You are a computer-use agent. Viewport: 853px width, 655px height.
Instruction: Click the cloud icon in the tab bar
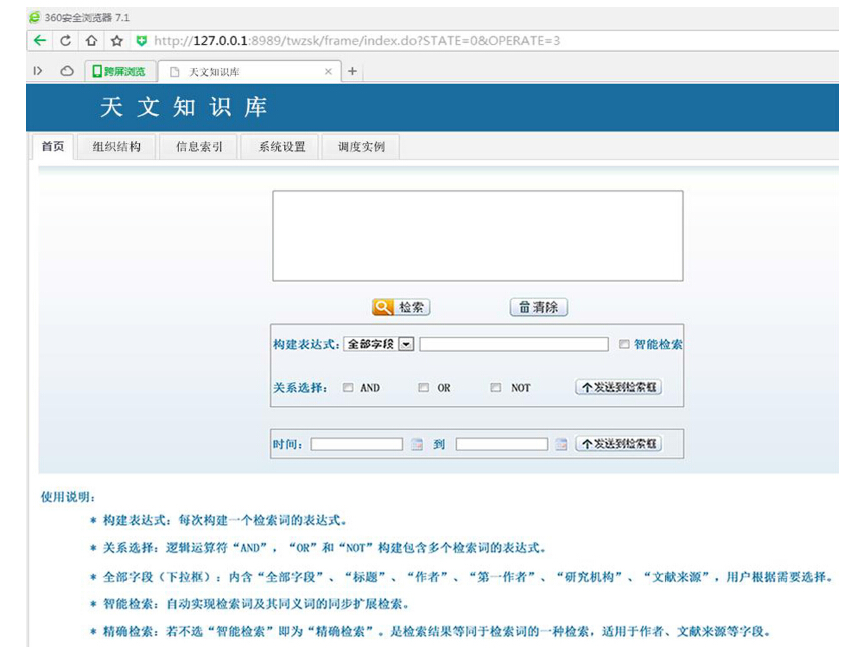click(67, 71)
